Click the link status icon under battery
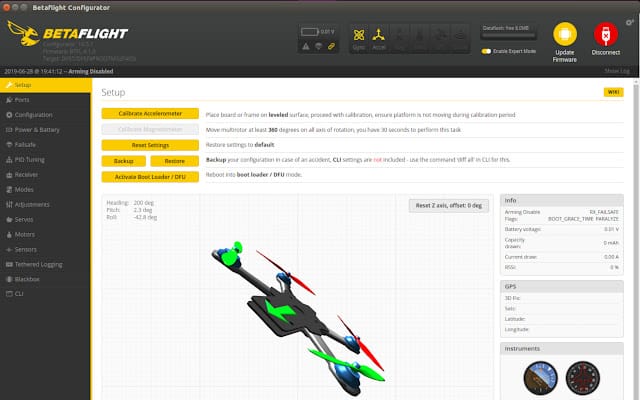The width and height of the screenshot is (640, 400). pos(331,47)
